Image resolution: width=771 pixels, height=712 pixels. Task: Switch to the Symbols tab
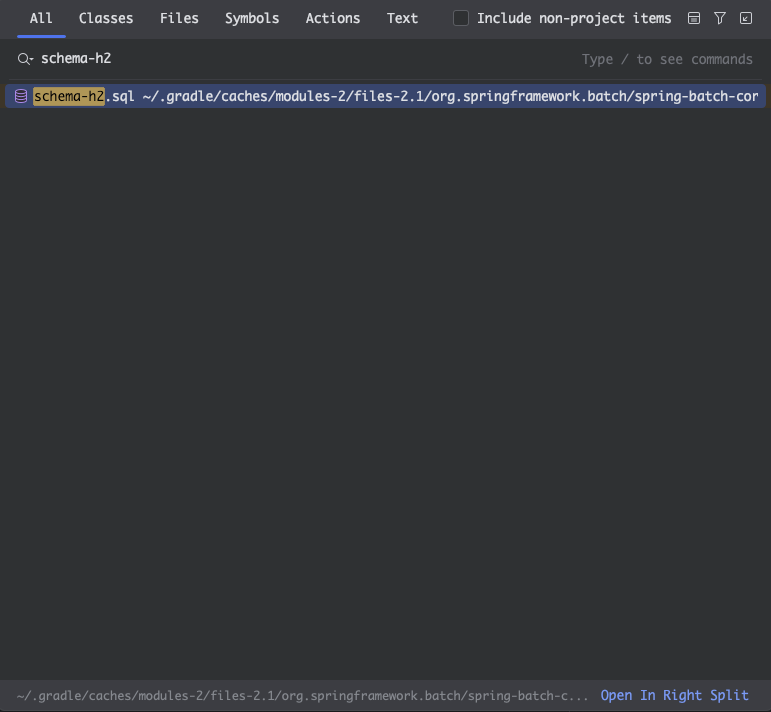(x=252, y=19)
